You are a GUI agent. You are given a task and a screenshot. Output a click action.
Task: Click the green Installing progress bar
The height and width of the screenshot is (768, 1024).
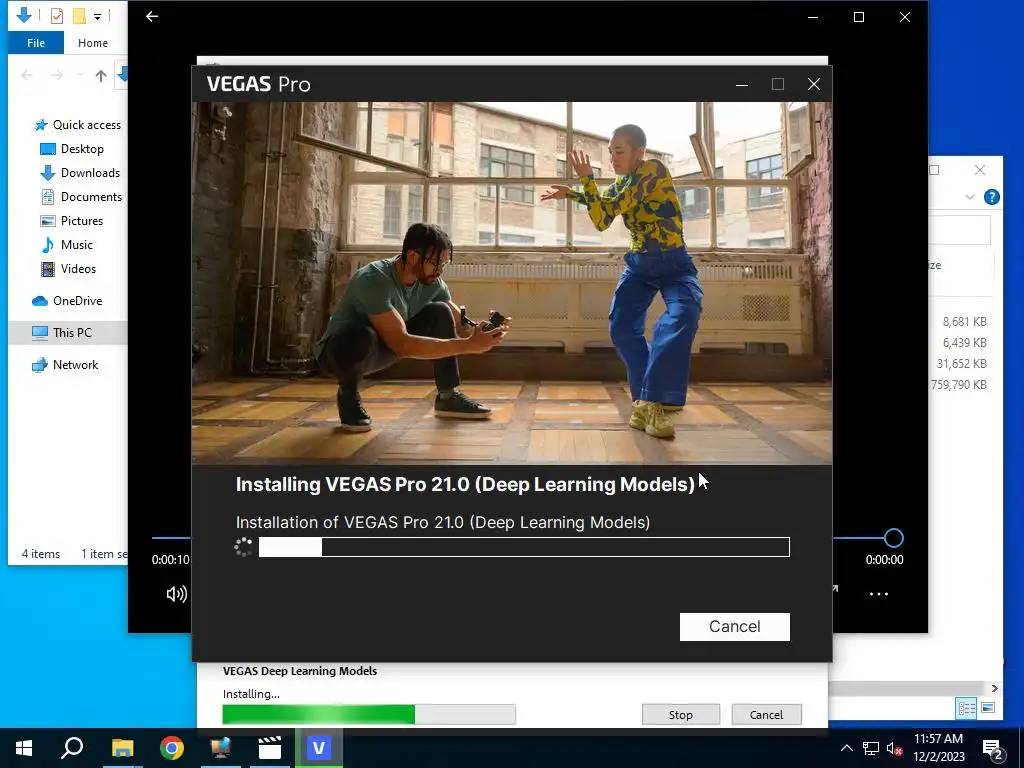pos(369,714)
